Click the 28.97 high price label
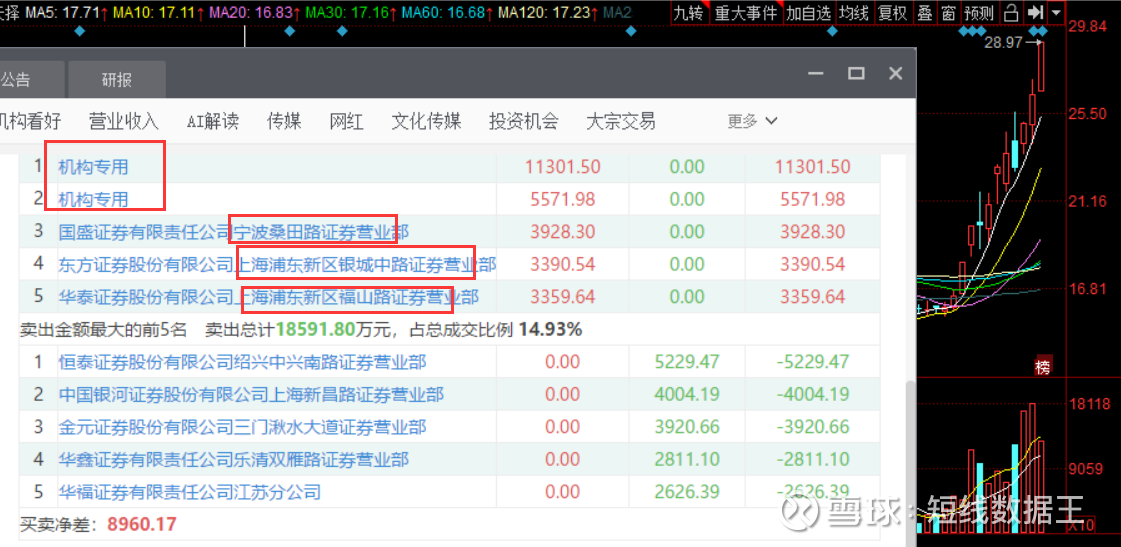 click(x=1004, y=43)
